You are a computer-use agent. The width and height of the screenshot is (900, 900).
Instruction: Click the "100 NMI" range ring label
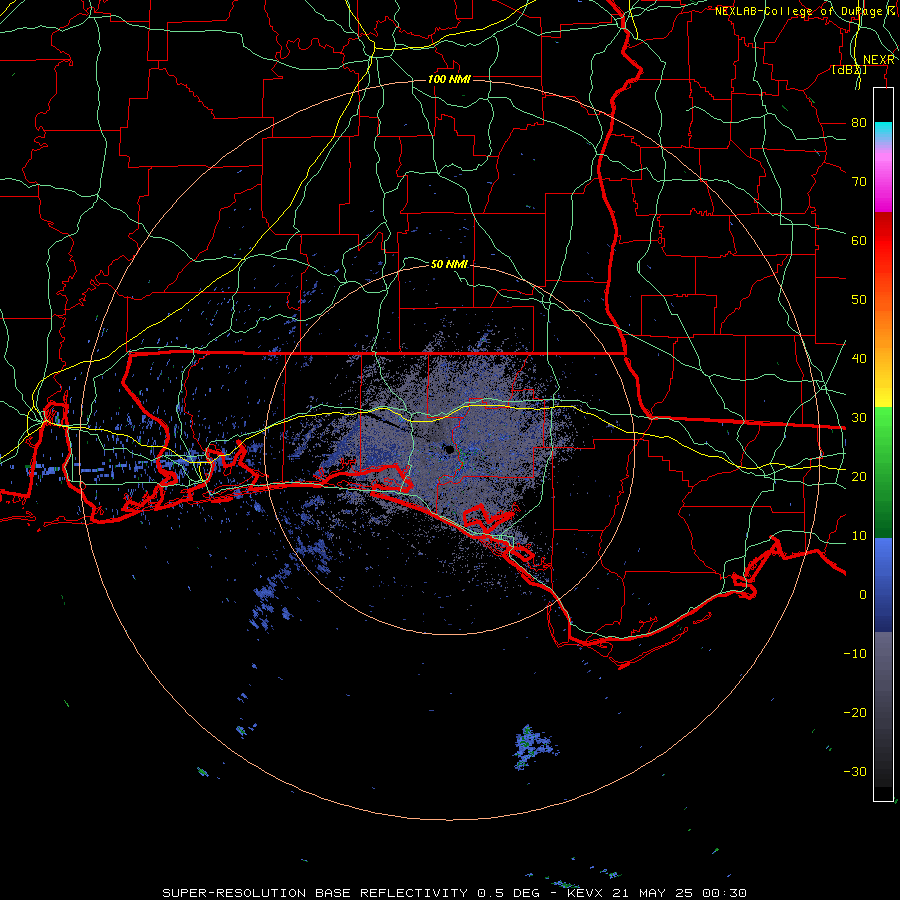[449, 79]
